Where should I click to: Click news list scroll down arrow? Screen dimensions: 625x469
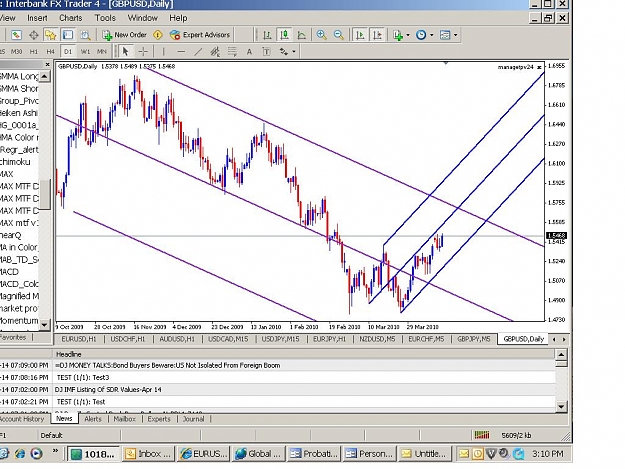pyautogui.click(x=561, y=406)
